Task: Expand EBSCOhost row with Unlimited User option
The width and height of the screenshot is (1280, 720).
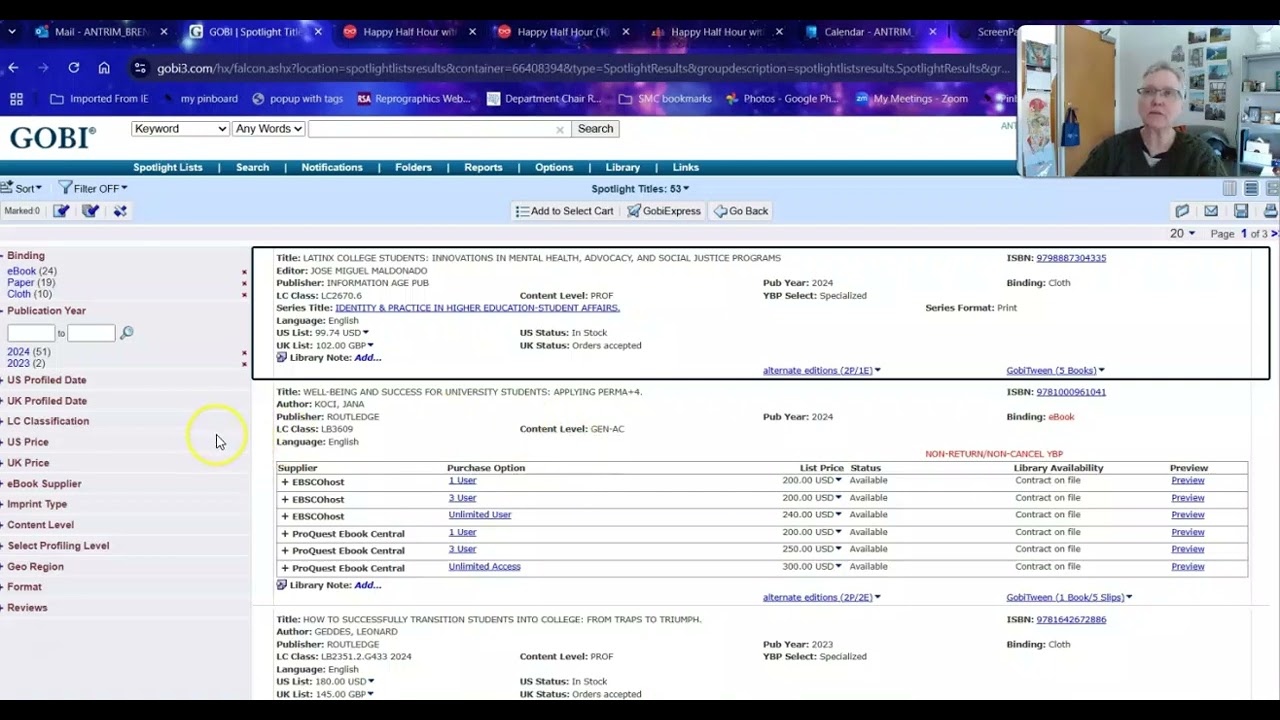Action: pos(285,516)
